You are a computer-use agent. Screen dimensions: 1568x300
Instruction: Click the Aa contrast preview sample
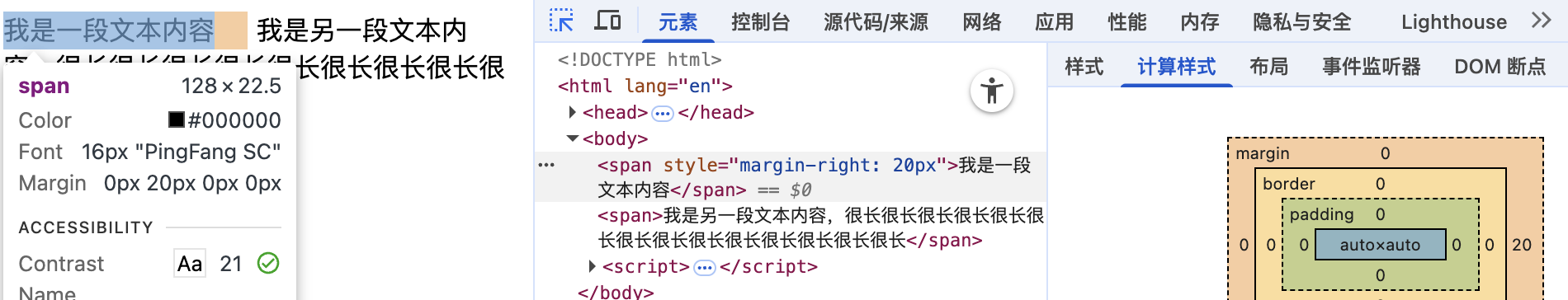coord(190,264)
